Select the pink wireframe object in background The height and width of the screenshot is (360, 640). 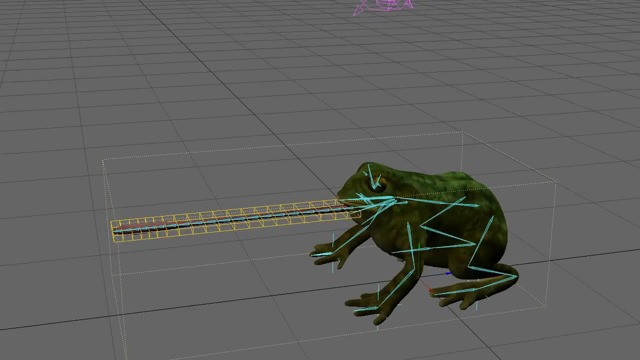pos(383,7)
